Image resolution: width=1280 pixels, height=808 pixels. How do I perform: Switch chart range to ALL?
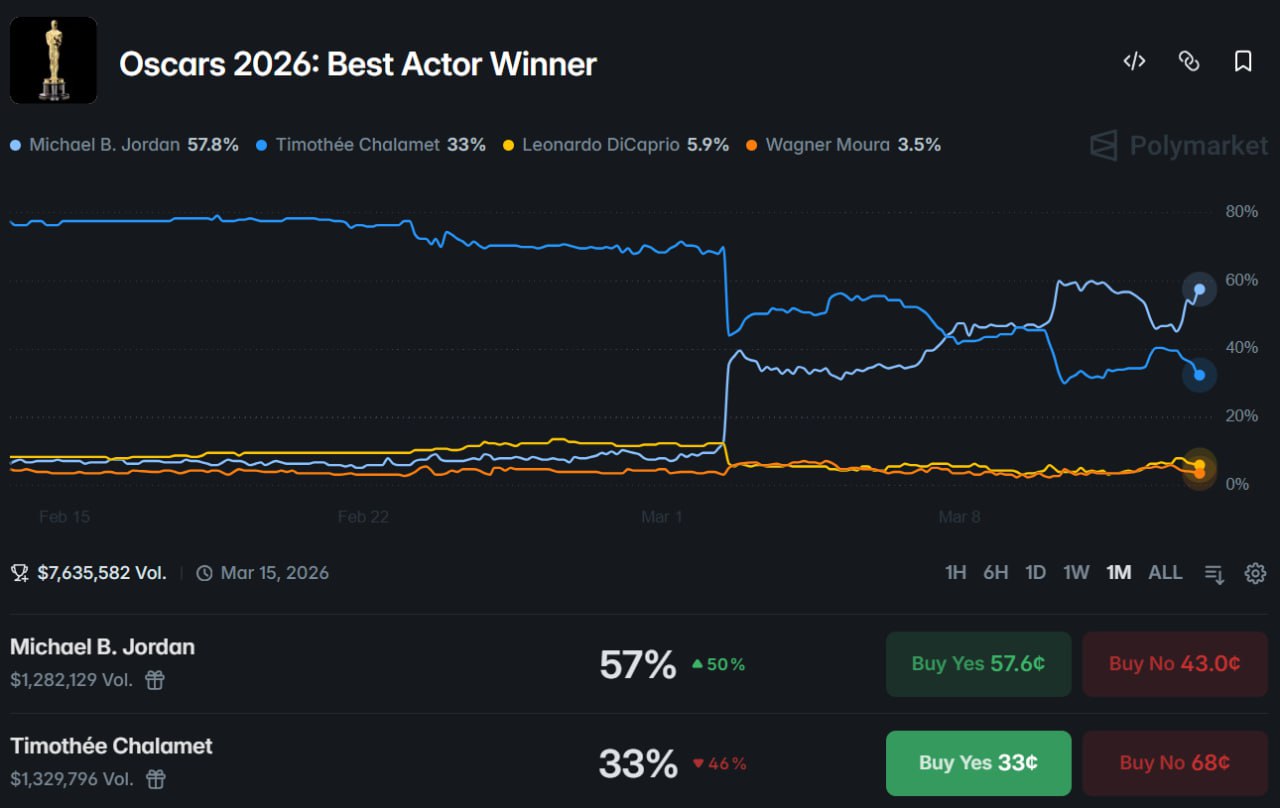pos(1164,572)
